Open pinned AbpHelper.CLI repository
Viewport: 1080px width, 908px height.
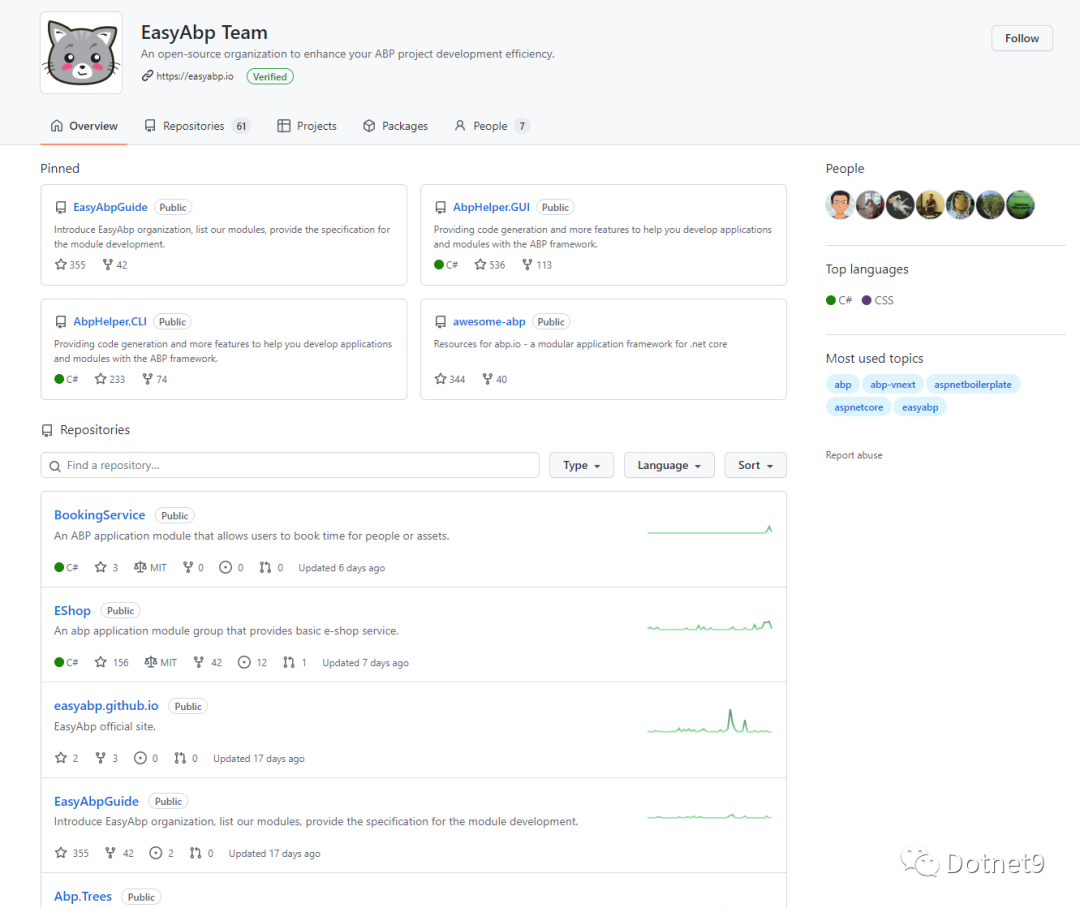[110, 322]
